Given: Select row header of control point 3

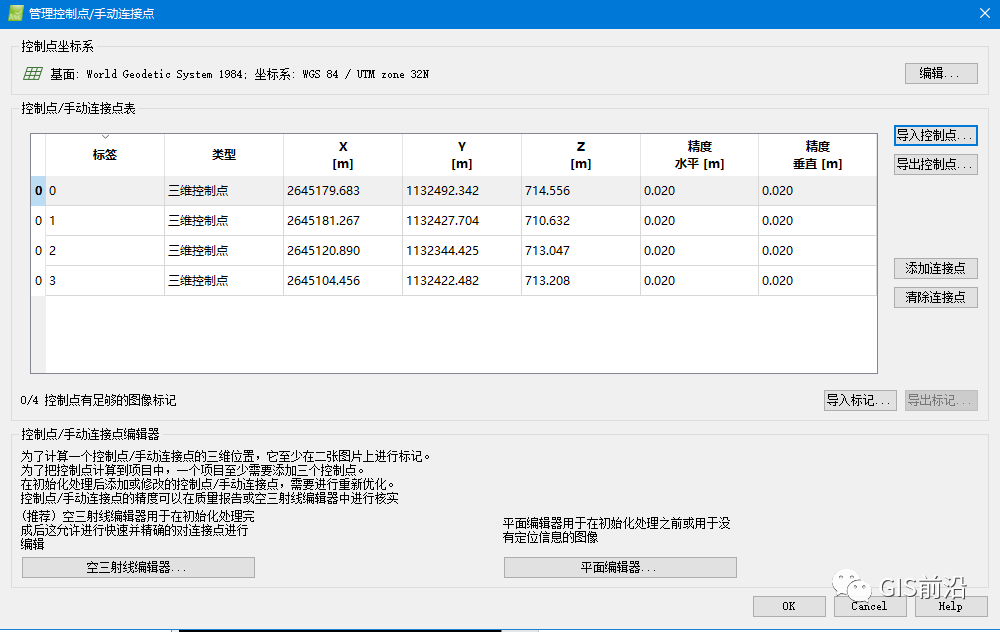Looking at the screenshot, I should [38, 281].
